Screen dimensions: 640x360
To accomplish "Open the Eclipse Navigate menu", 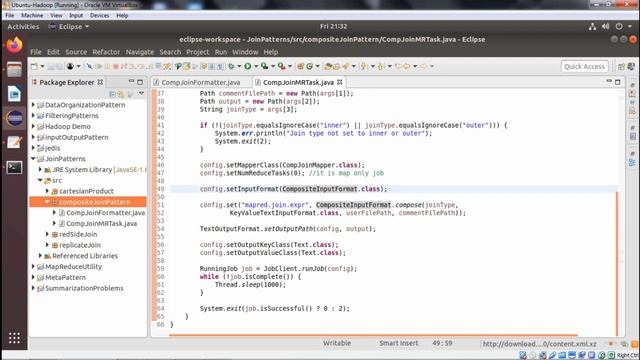I will pos(140,52).
